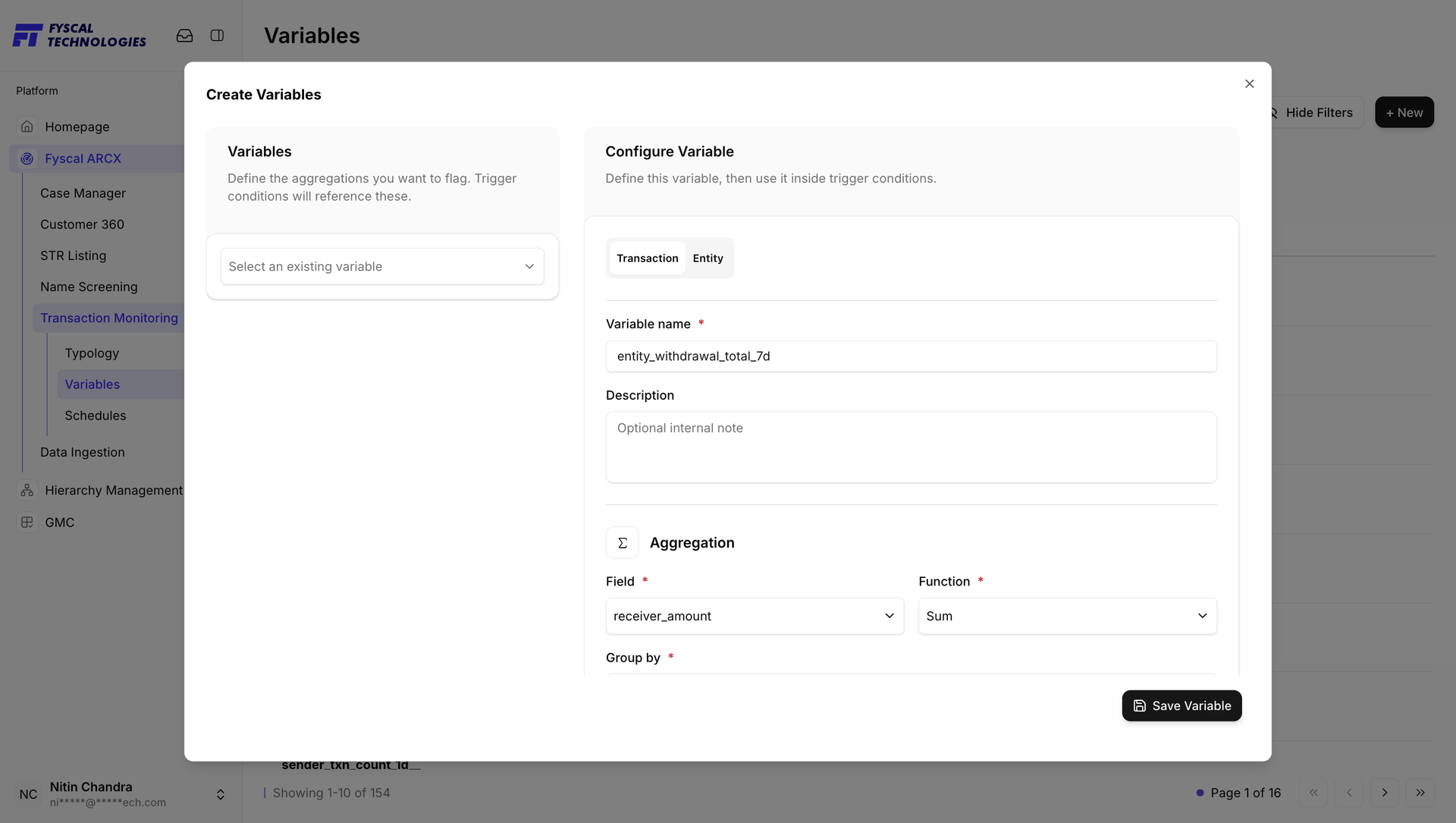Open Name Screening in sidebar
Image resolution: width=1456 pixels, height=823 pixels.
pyautogui.click(x=89, y=287)
